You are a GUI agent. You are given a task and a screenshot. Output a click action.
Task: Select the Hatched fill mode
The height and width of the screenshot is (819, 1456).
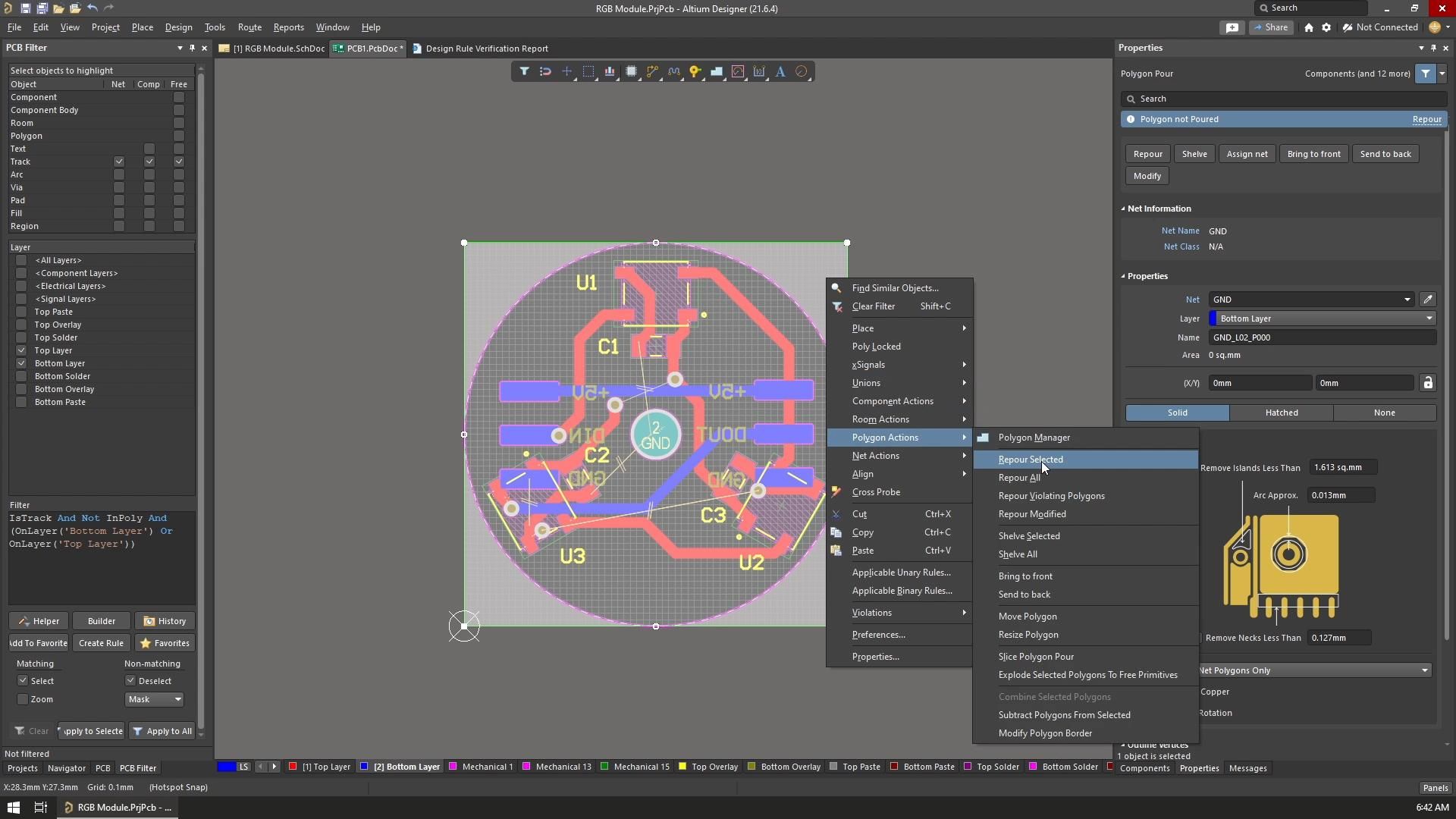1282,413
